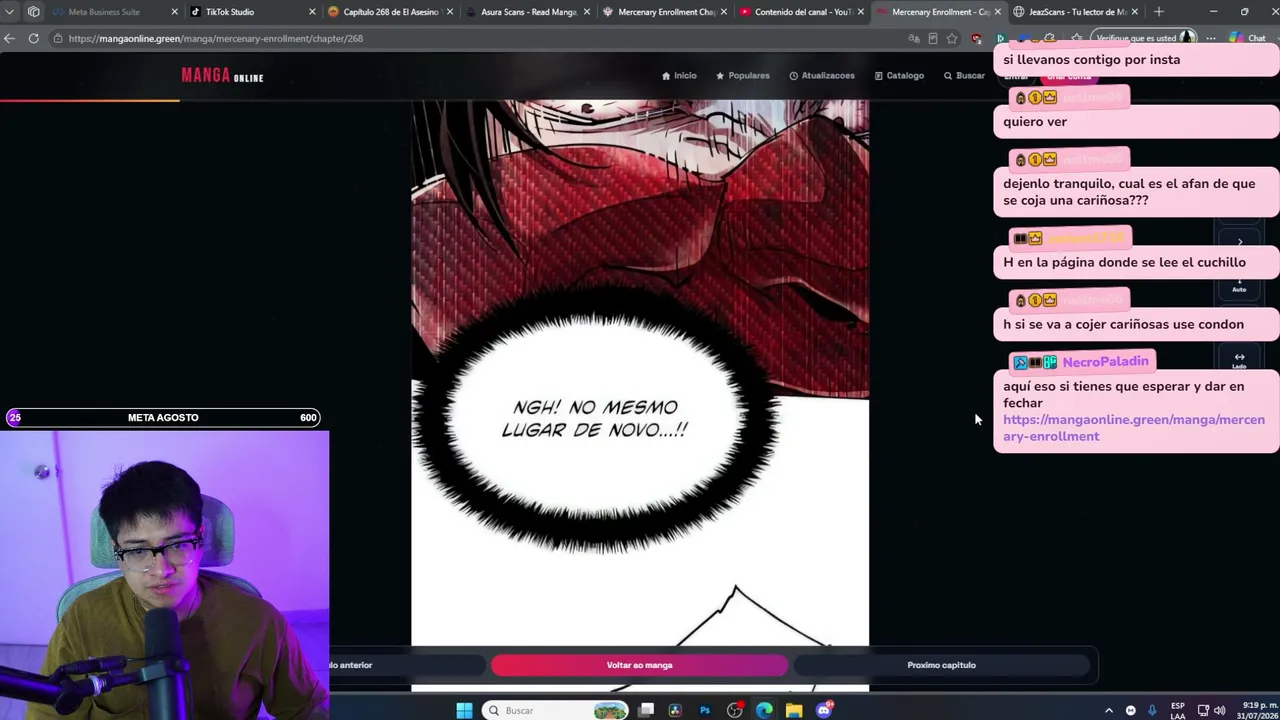Screen dimensions: 1280x720
Task: Go to the Inicio home page
Action: (x=679, y=76)
